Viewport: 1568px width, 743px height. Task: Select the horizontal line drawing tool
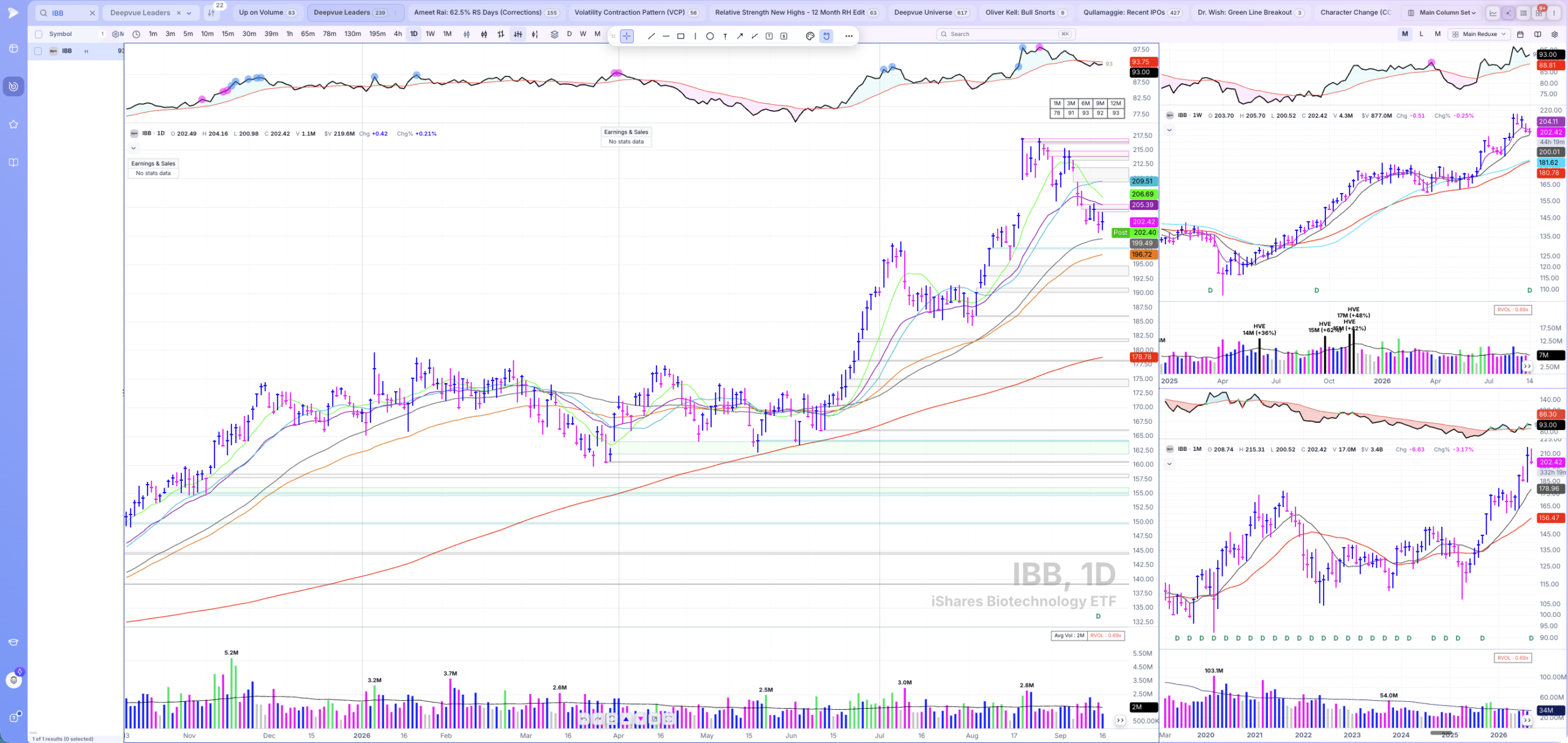click(666, 36)
